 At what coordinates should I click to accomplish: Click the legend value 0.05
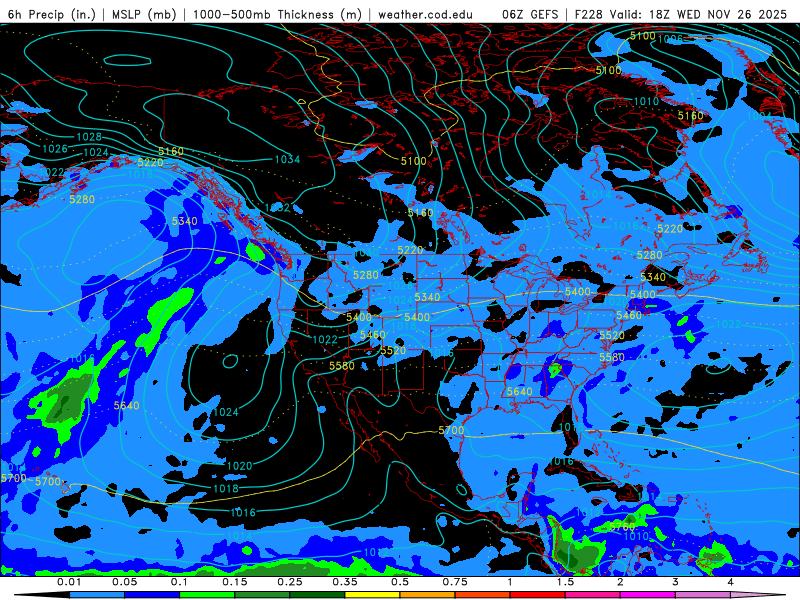pos(124,582)
